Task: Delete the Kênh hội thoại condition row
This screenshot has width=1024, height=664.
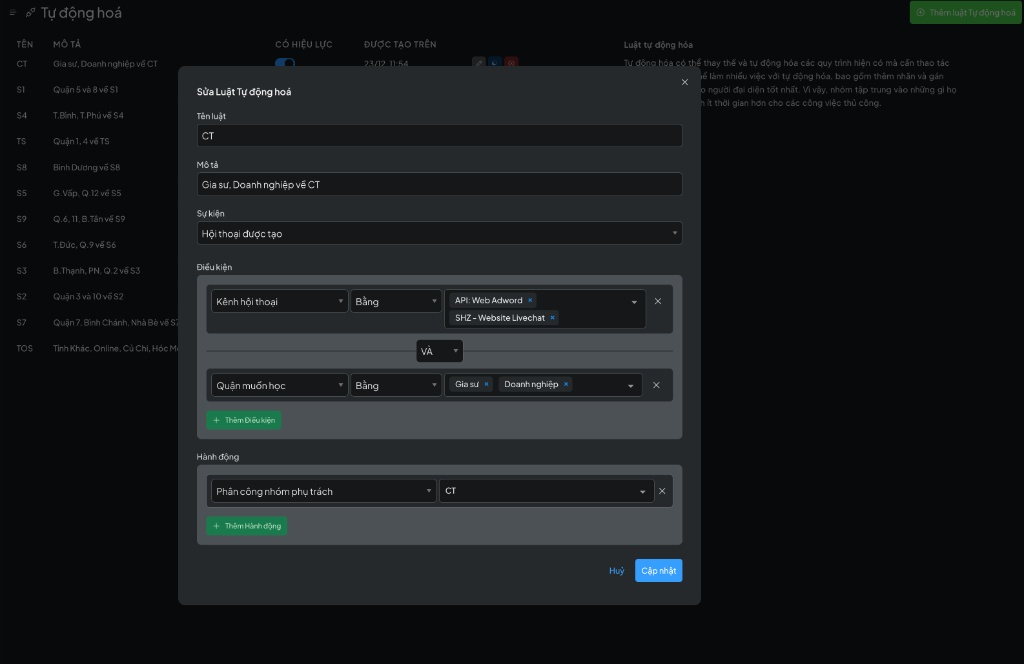Action: (x=657, y=301)
